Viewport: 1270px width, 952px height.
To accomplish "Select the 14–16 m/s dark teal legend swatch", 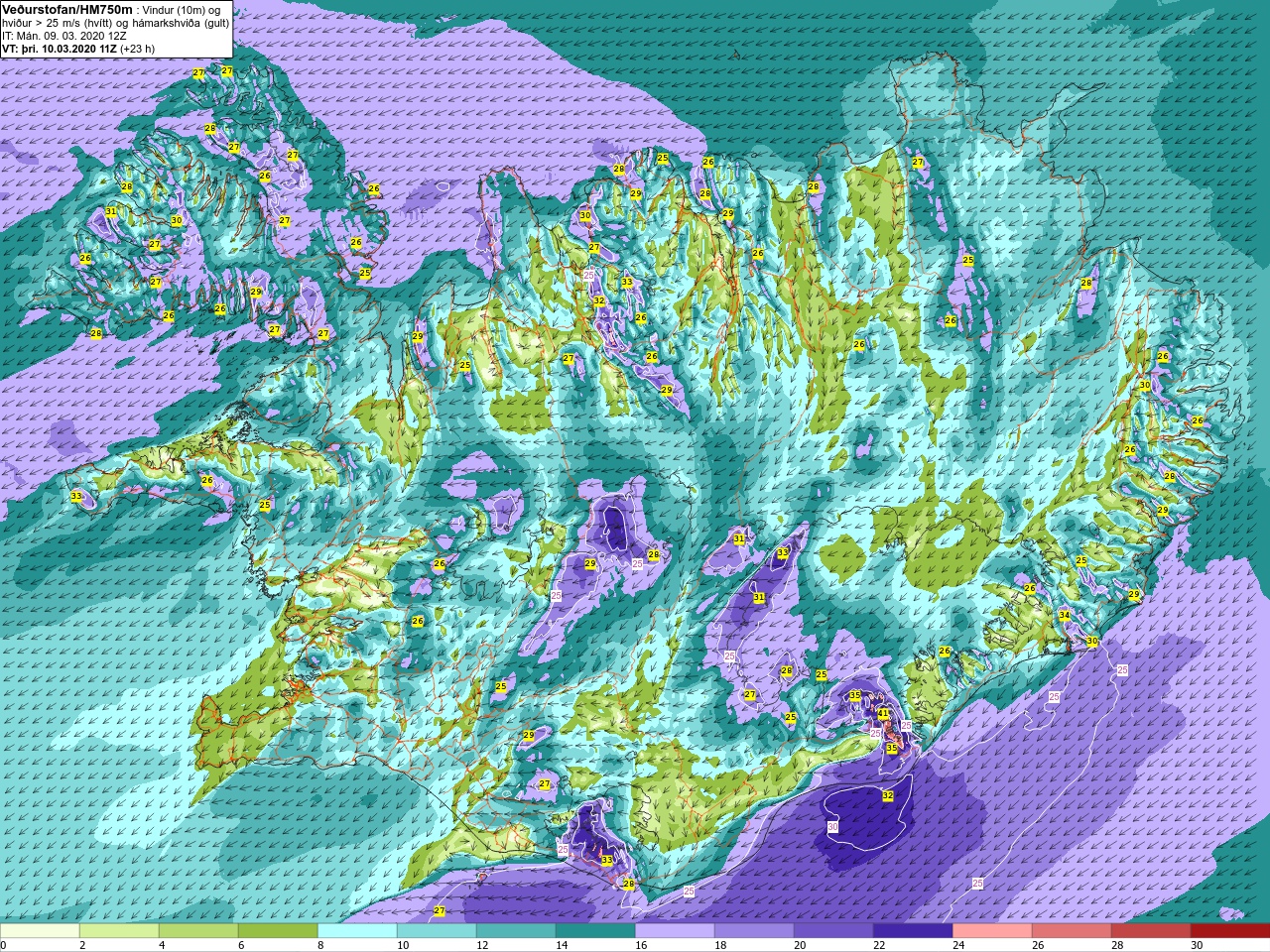I will point(595,931).
